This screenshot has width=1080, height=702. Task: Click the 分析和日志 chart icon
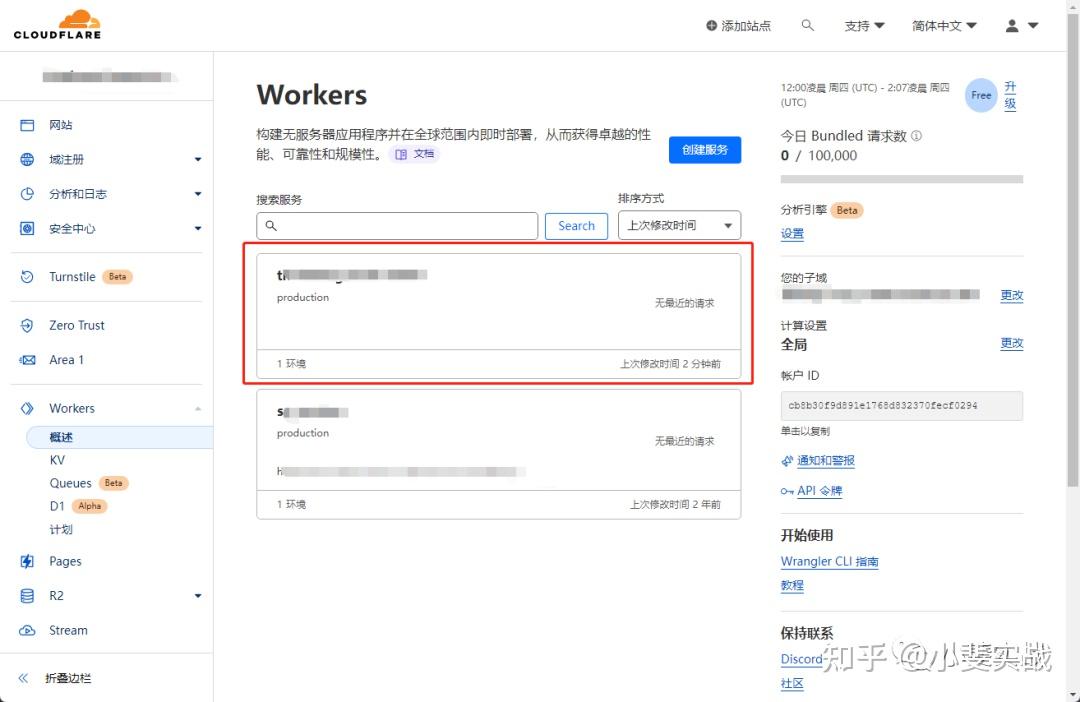27,194
